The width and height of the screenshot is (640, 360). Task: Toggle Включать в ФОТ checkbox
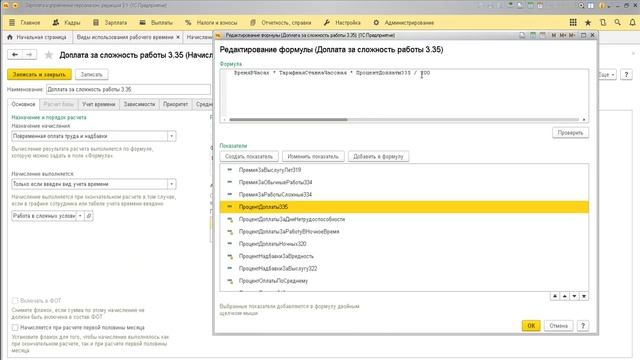click(15, 301)
